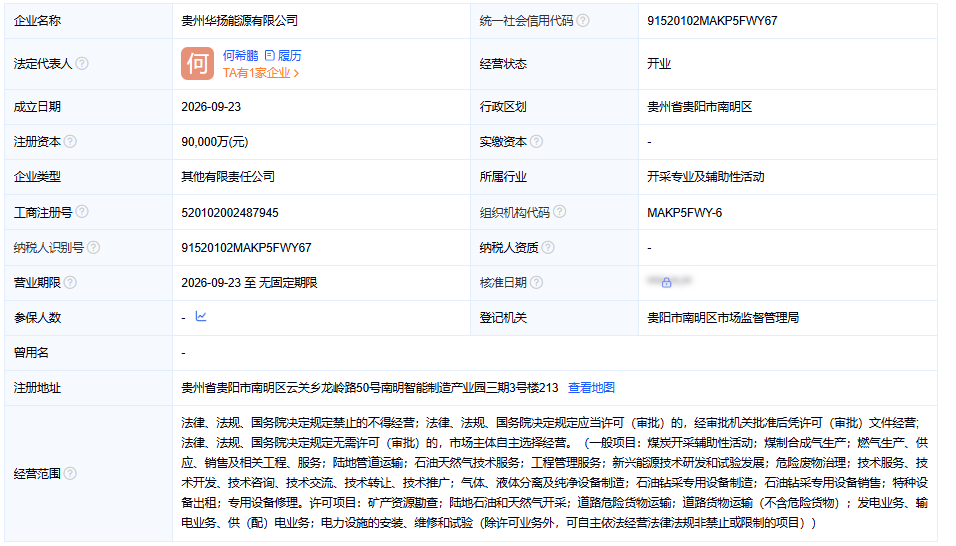Click help icon next to 工商注册号
Viewport: 956px width, 546px height.
(x=82, y=211)
